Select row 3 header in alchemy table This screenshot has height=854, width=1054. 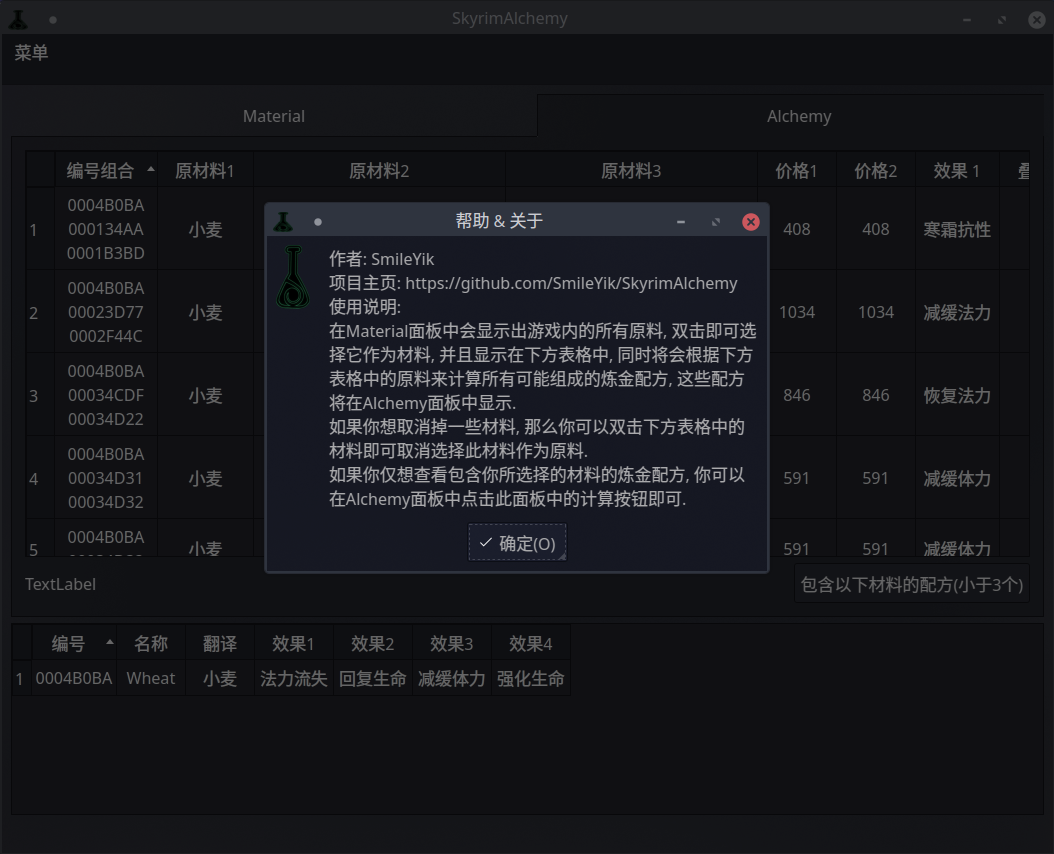point(40,395)
